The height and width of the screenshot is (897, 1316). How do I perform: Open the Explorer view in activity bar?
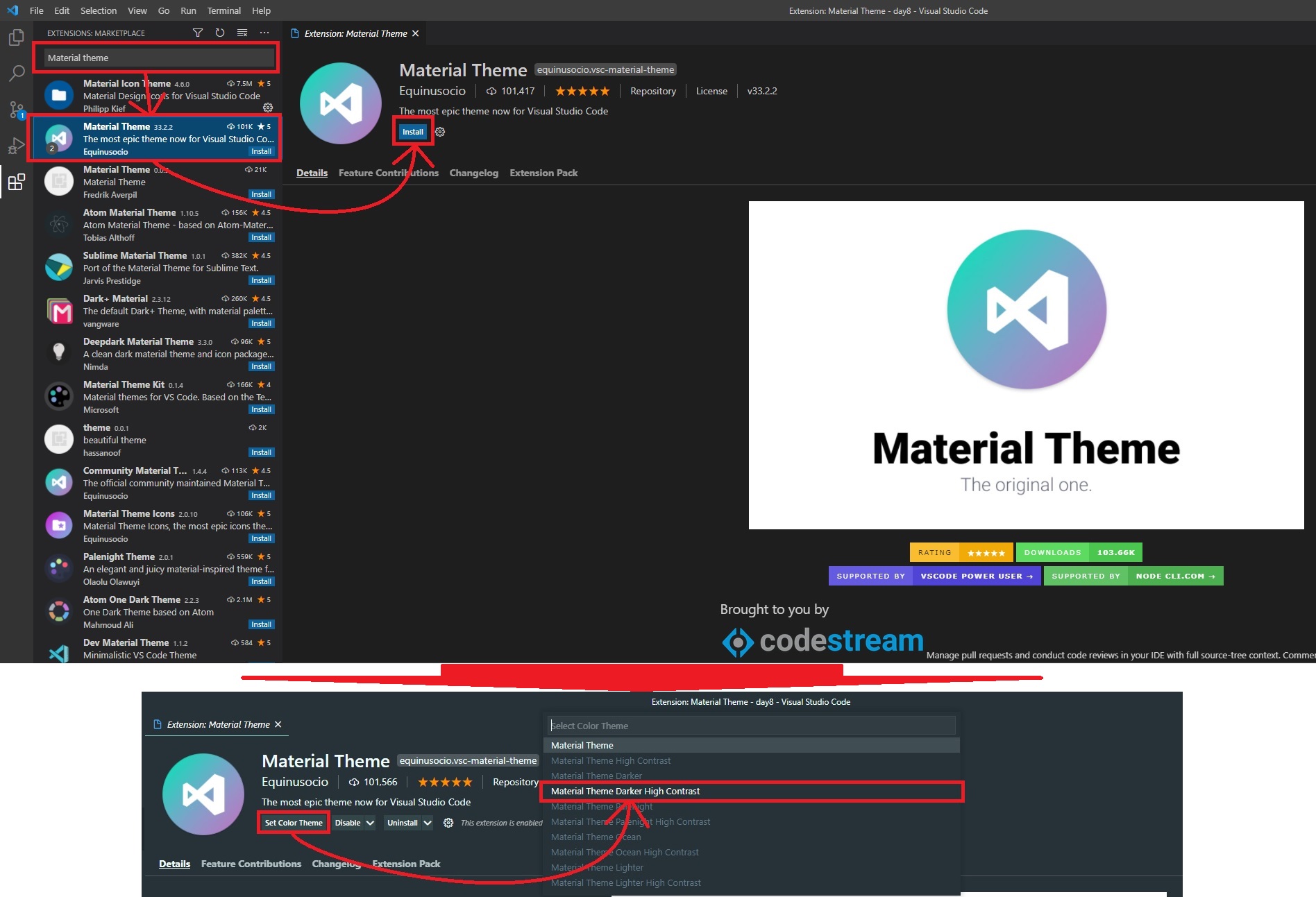click(x=16, y=37)
